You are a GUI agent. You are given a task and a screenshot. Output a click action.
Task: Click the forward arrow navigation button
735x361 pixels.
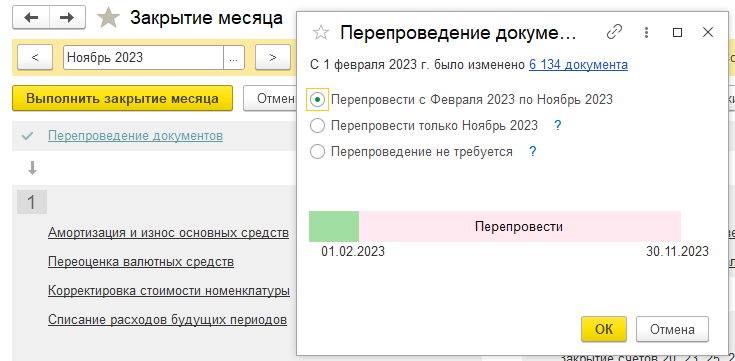tap(68, 18)
